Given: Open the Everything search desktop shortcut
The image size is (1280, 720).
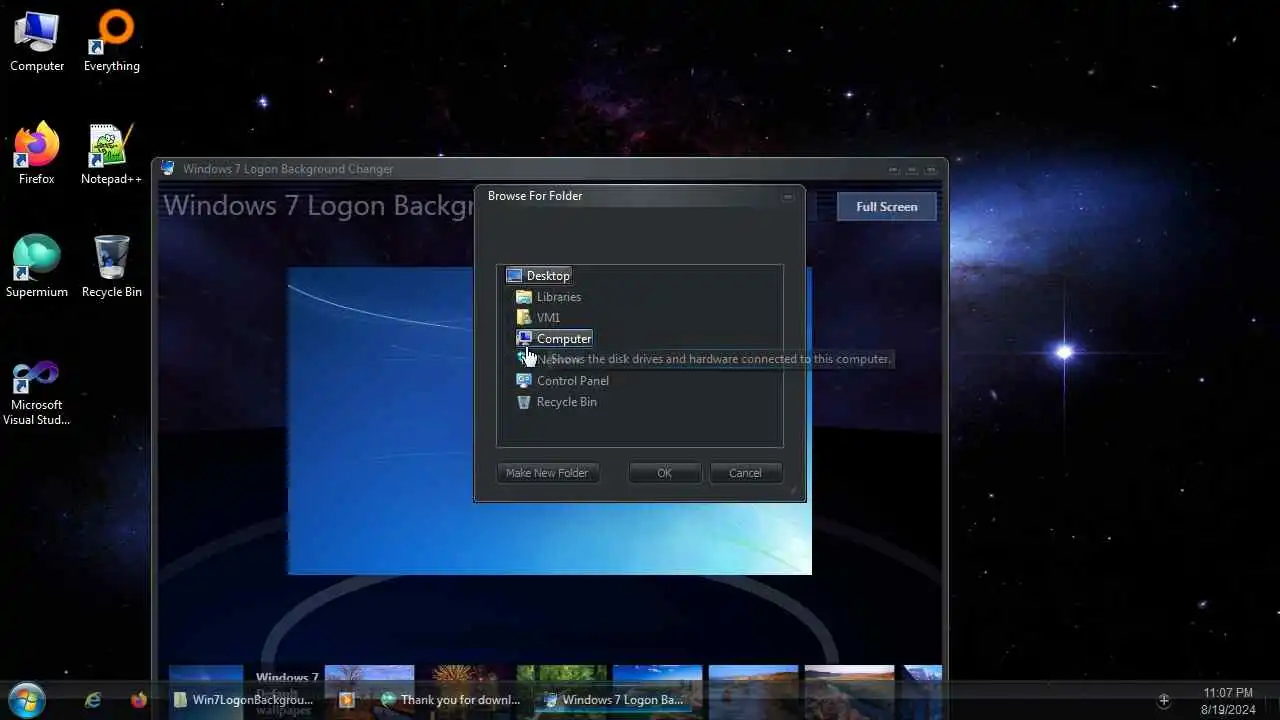Looking at the screenshot, I should (111, 41).
